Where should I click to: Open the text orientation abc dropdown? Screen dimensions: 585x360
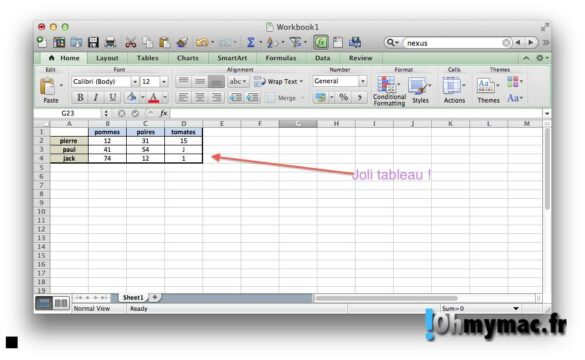(x=238, y=81)
